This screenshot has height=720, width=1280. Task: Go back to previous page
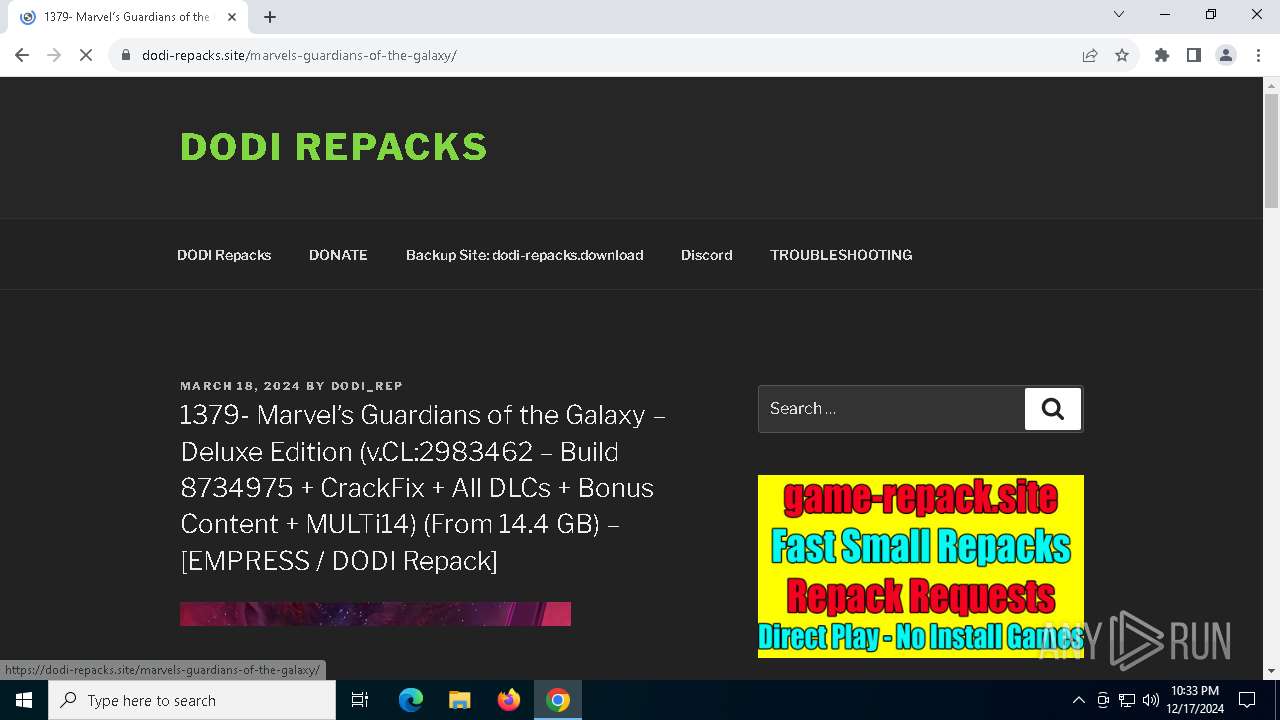pyautogui.click(x=22, y=55)
